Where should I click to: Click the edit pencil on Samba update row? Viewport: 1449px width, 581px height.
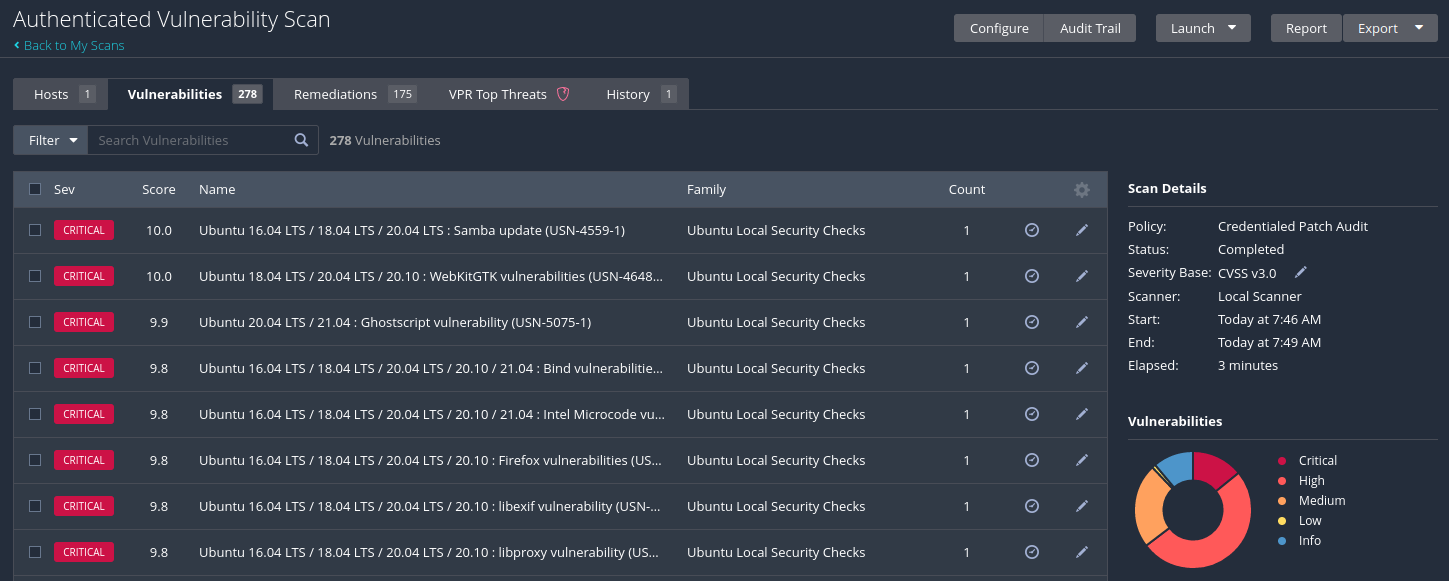tap(1081, 230)
